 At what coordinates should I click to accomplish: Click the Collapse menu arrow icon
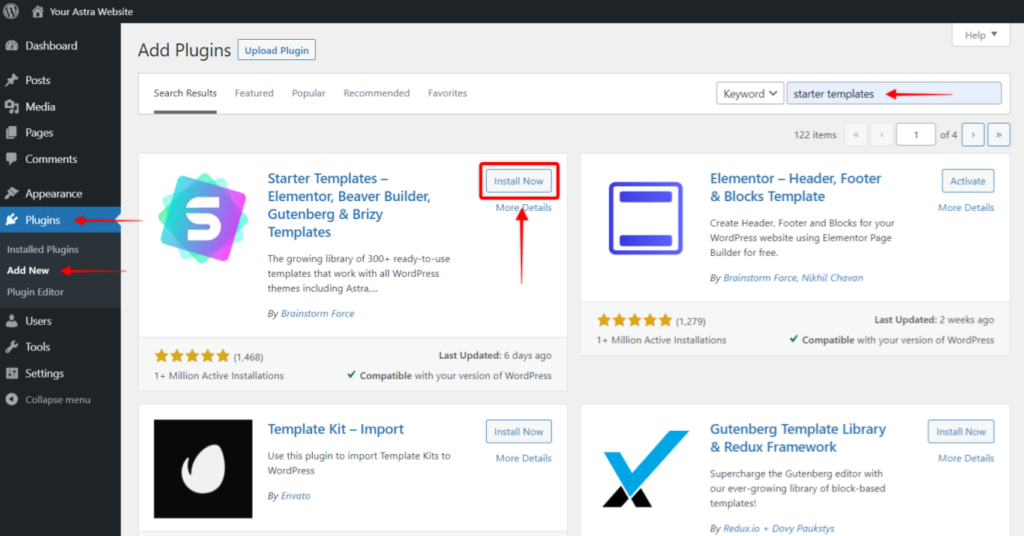(12, 400)
